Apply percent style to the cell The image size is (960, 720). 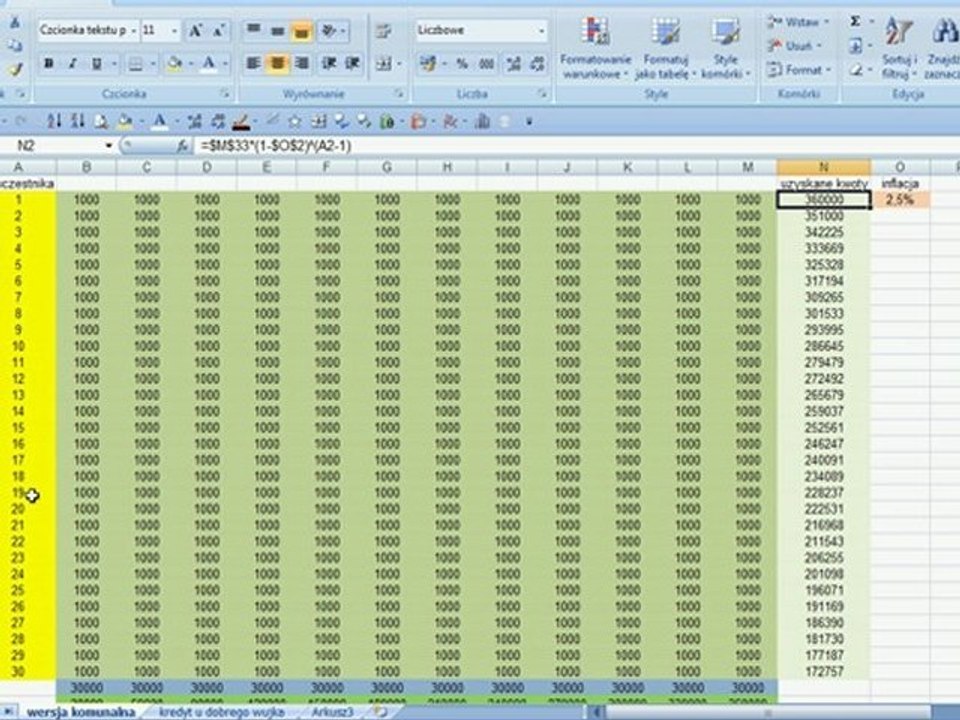pos(463,63)
